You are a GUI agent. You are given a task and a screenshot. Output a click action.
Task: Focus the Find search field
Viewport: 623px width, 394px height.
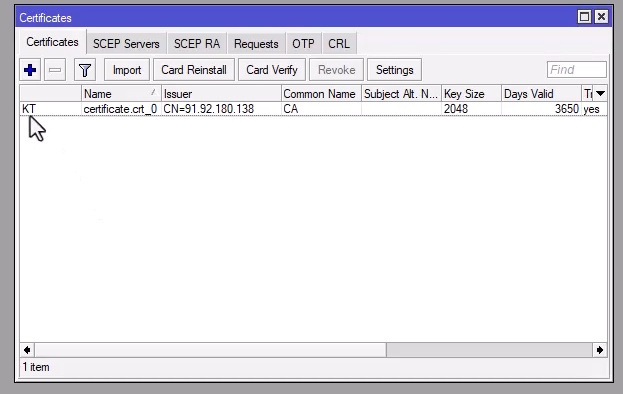click(577, 70)
